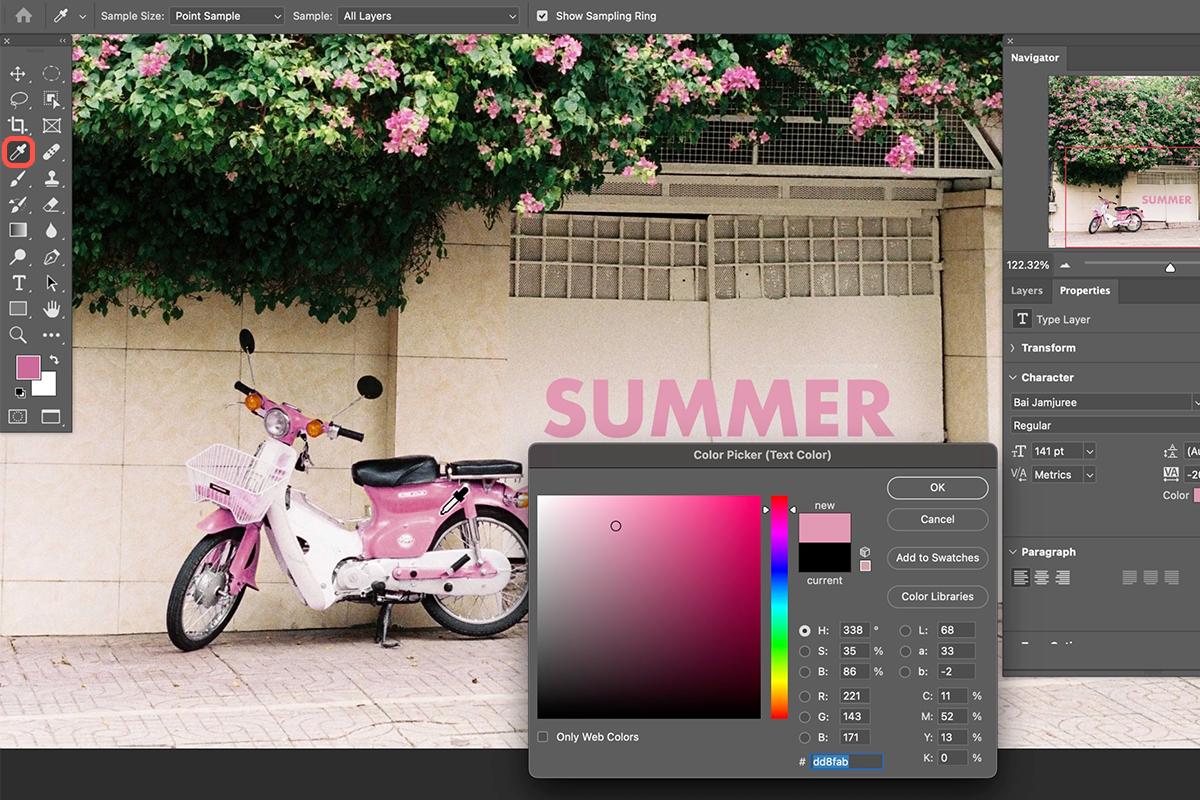Select the Path Selection tool
The height and width of the screenshot is (800, 1200).
[51, 283]
